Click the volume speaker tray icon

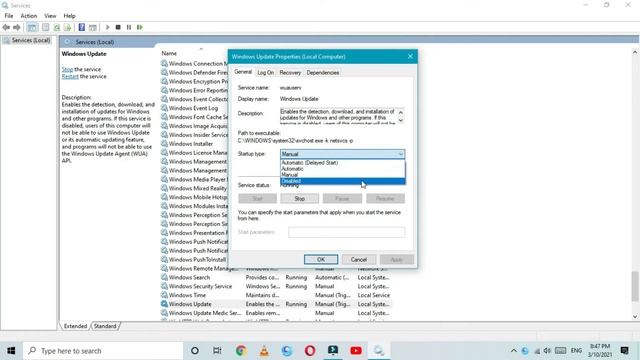click(x=547, y=351)
